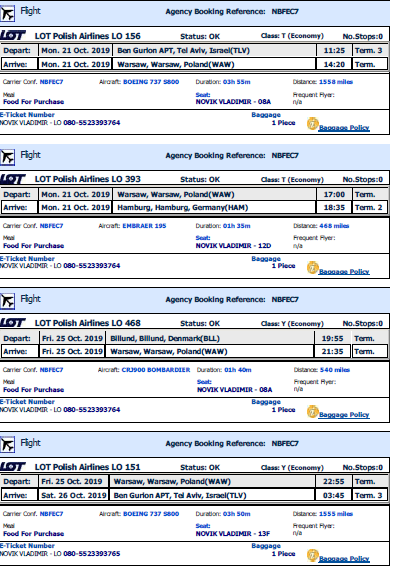This screenshot has height=570, width=393.
Task: Click seat 'NOVIK VLADIMIR - 13F'
Action: (x=233, y=534)
